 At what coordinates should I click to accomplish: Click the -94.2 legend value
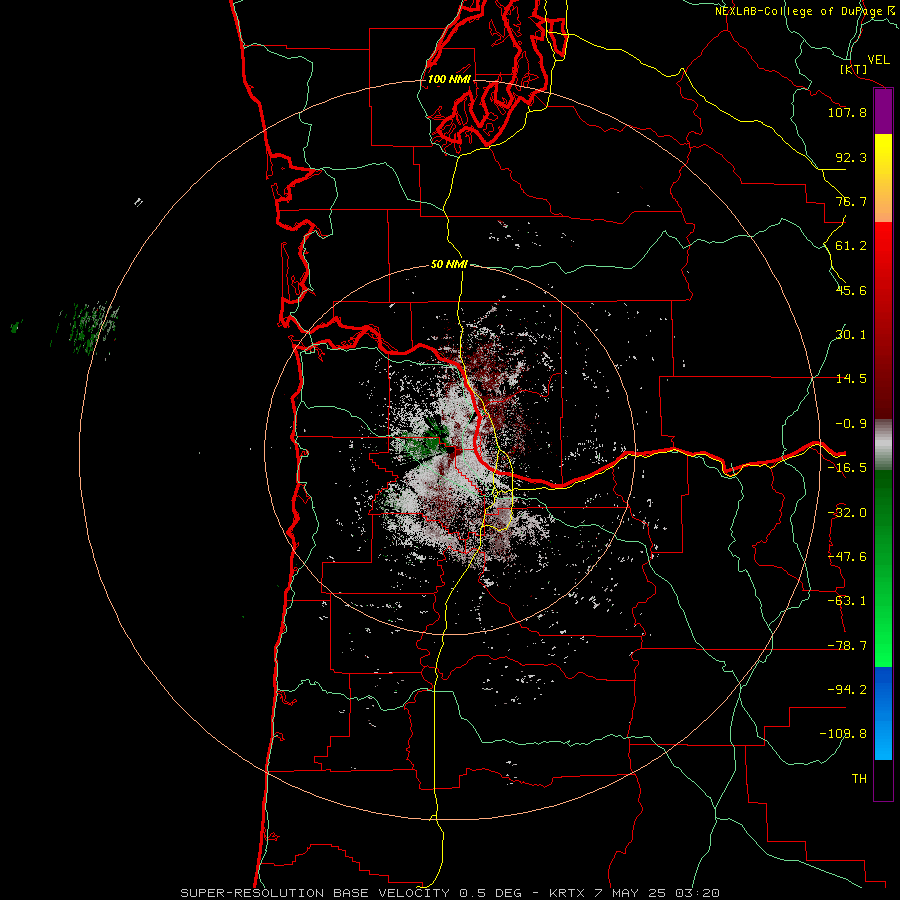tap(847, 690)
